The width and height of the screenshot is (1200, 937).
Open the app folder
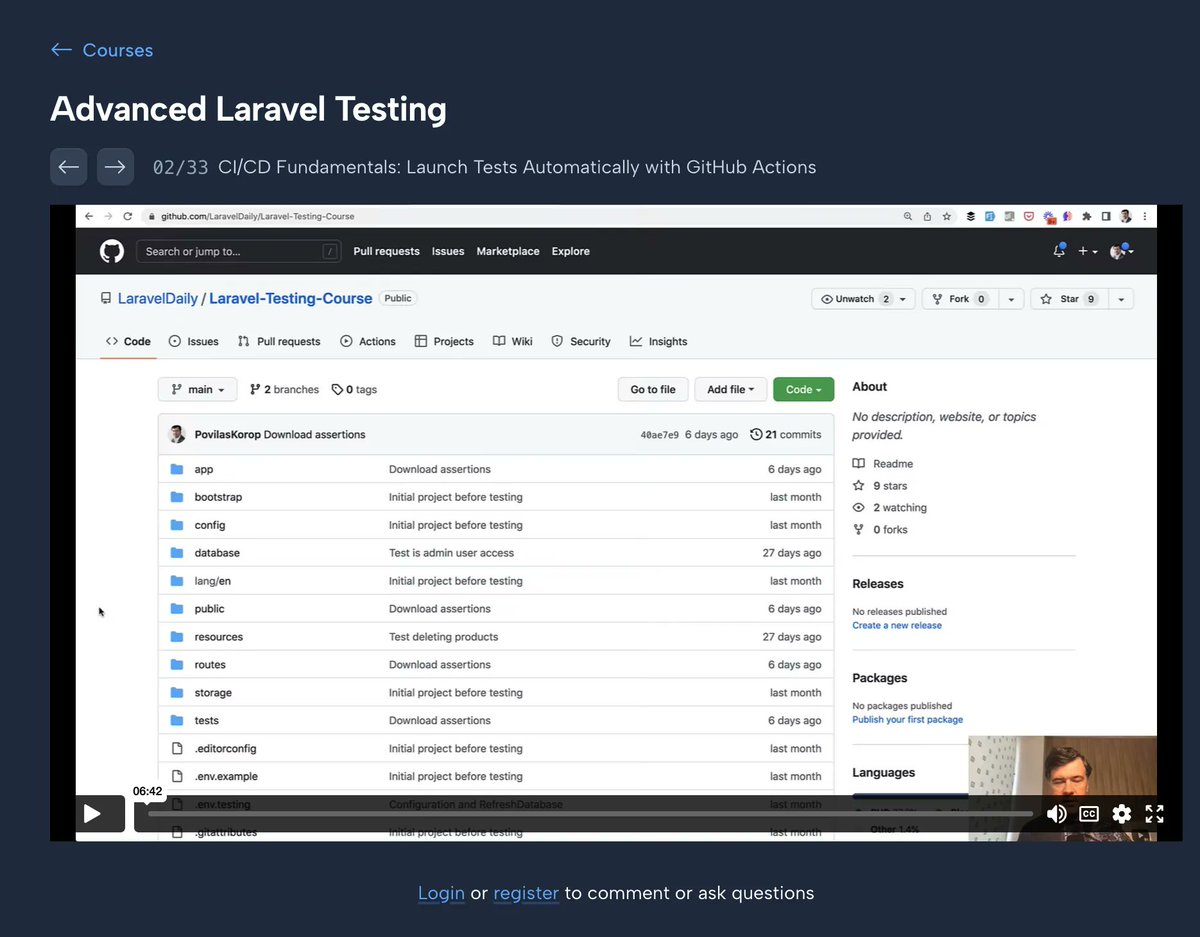[203, 469]
